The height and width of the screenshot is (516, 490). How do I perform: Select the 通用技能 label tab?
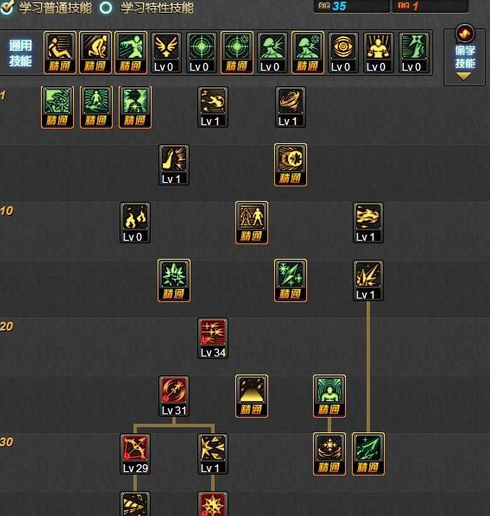[x=20, y=53]
